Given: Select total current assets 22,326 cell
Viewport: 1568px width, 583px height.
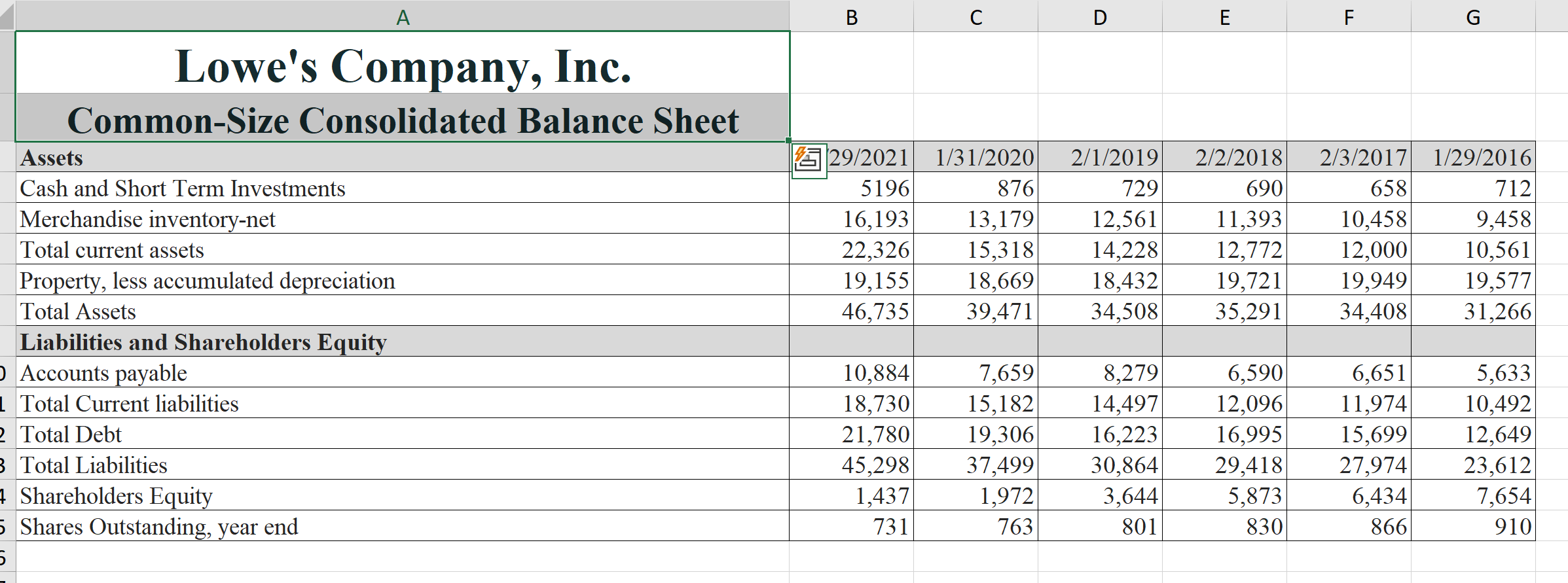Looking at the screenshot, I should (852, 249).
